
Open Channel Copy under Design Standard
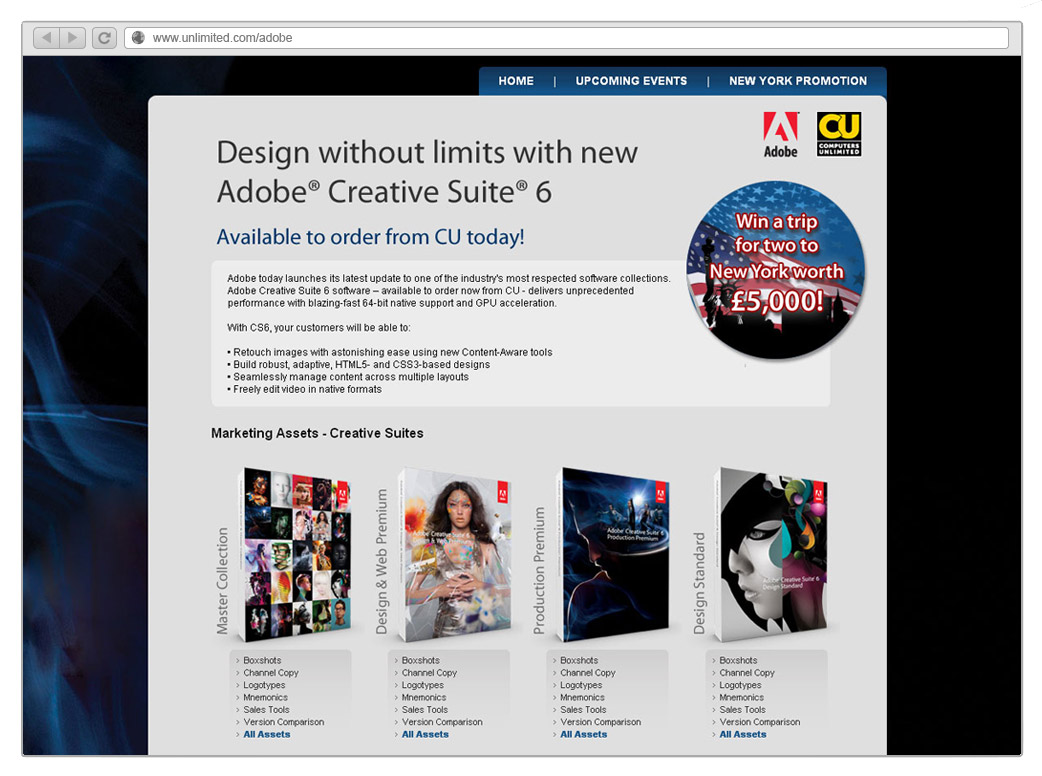pos(746,673)
